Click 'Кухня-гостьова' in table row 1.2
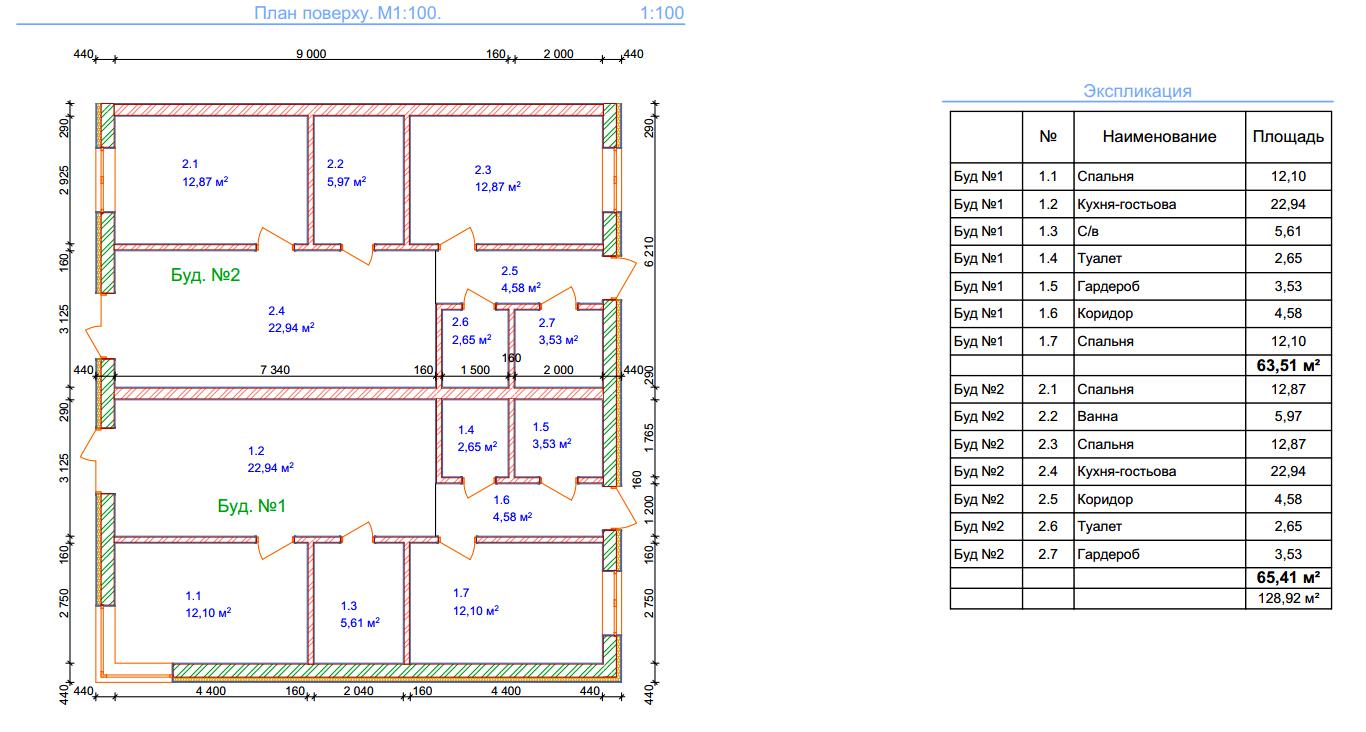This screenshot has height=732, width=1366. (x=1126, y=204)
